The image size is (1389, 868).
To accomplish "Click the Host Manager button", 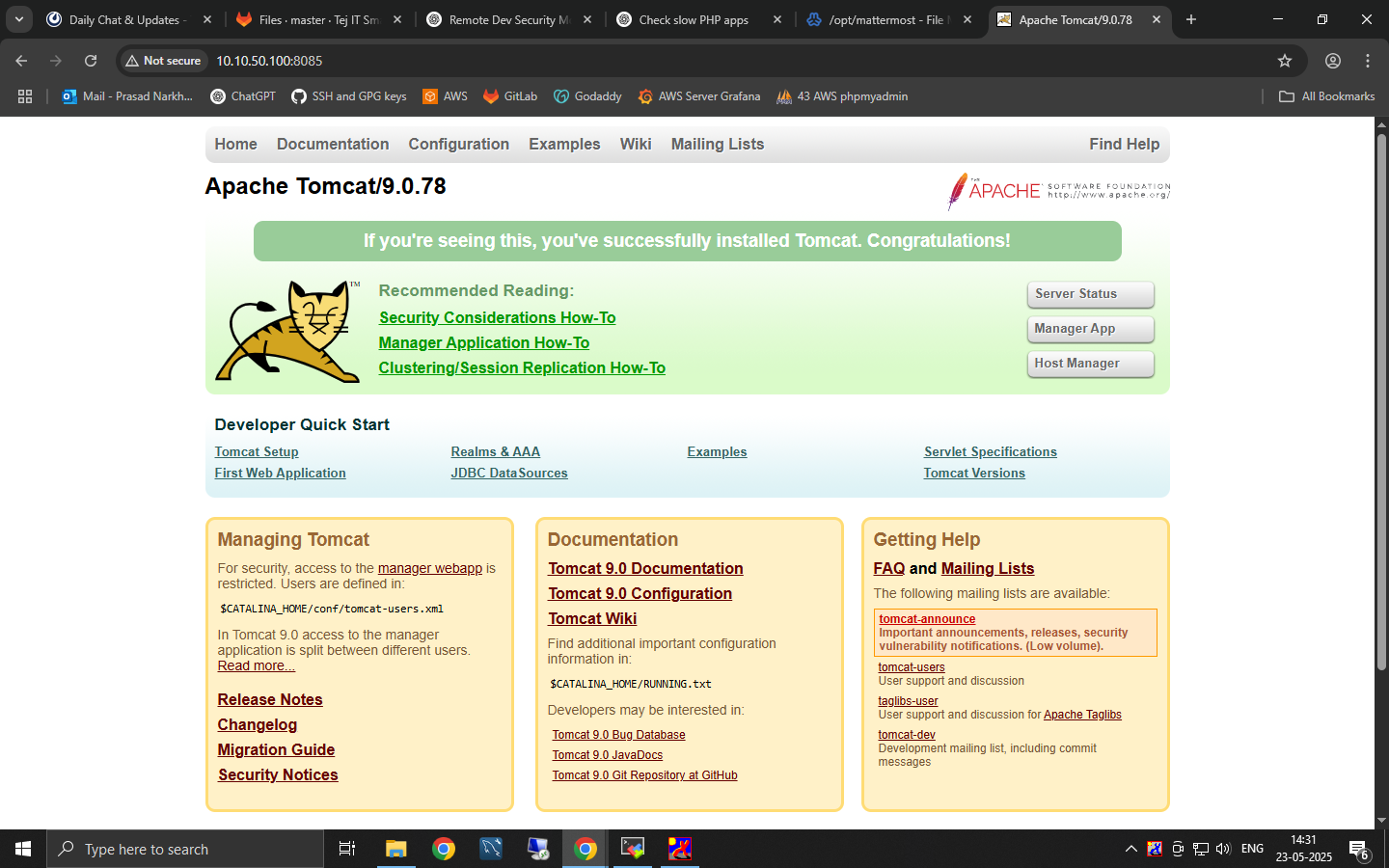I will pyautogui.click(x=1090, y=364).
